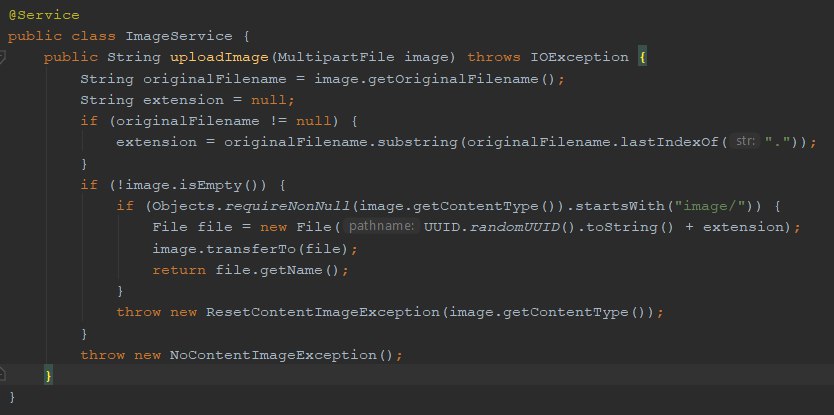The image size is (834, 415).
Task: Click the isEmpty() call
Action: (x=220, y=185)
